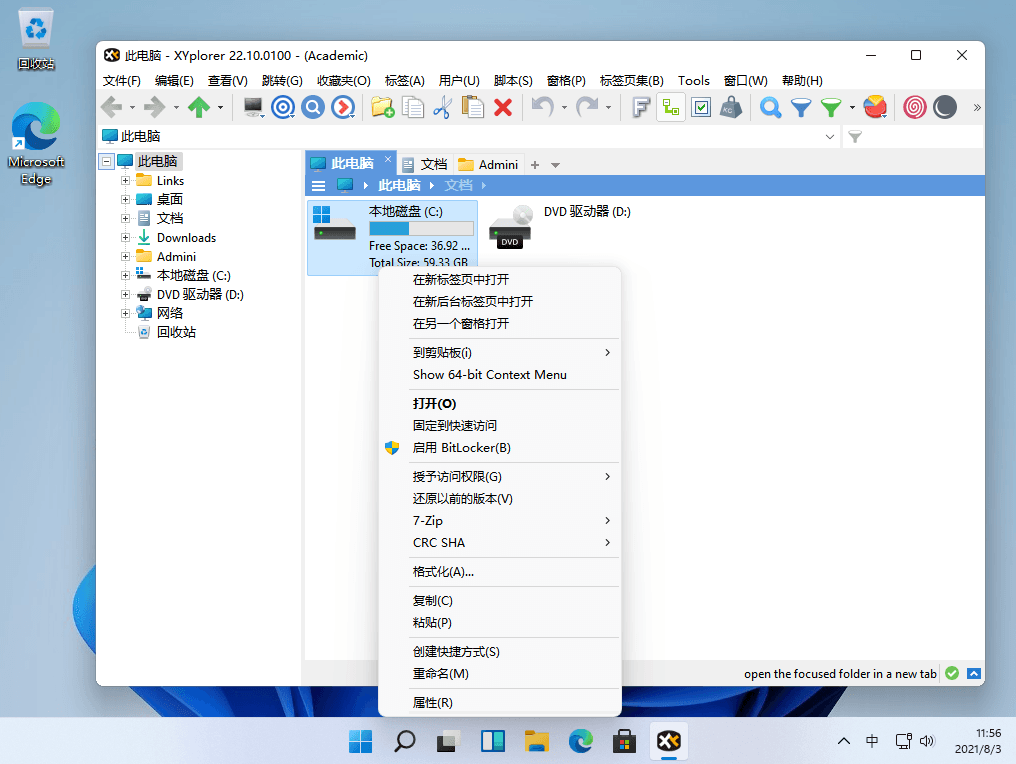Image resolution: width=1016 pixels, height=764 pixels.
Task: Click the KG weight toolbar icon
Action: 731,107
